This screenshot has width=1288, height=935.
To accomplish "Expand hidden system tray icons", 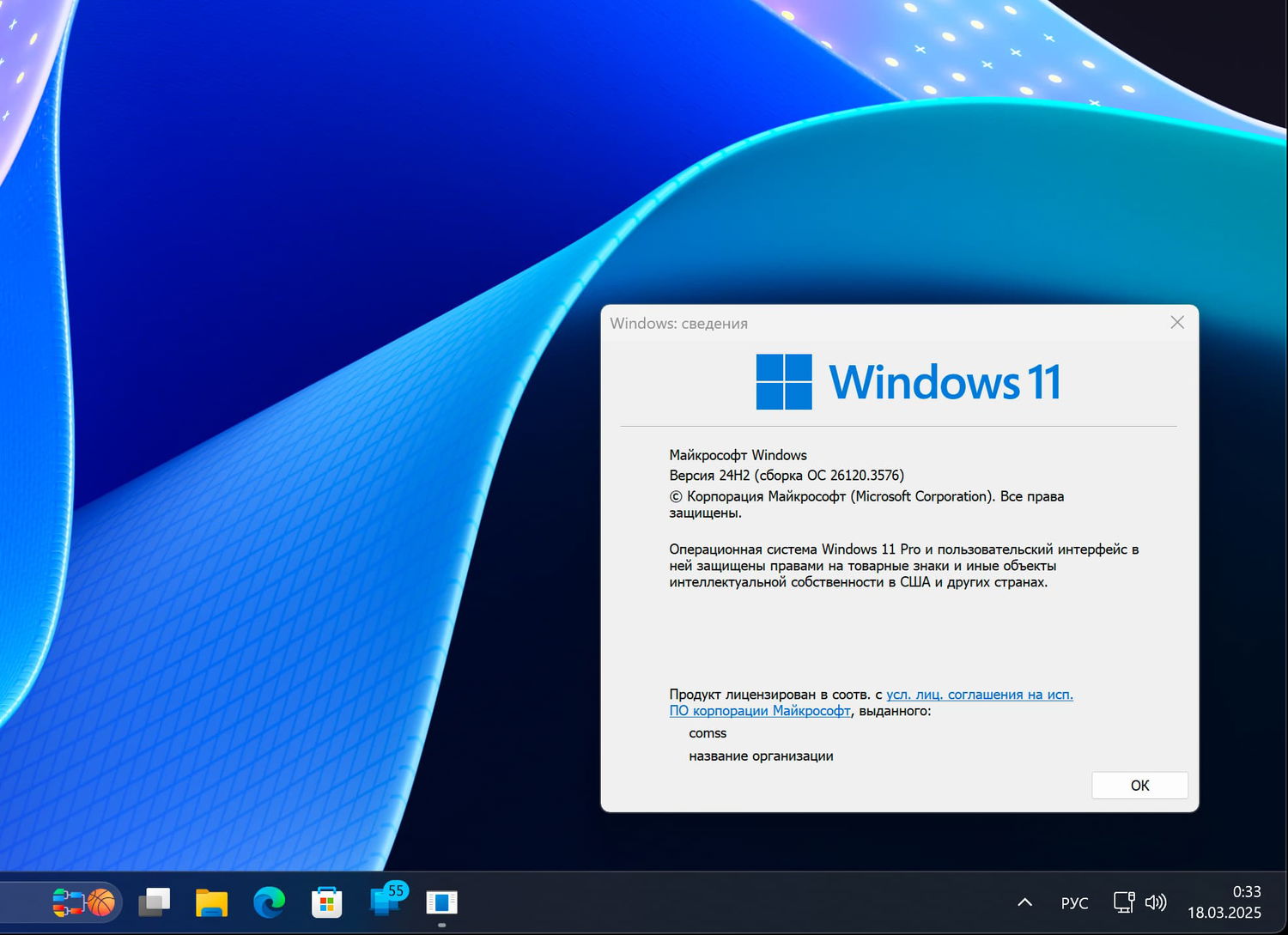I will (x=1024, y=902).
